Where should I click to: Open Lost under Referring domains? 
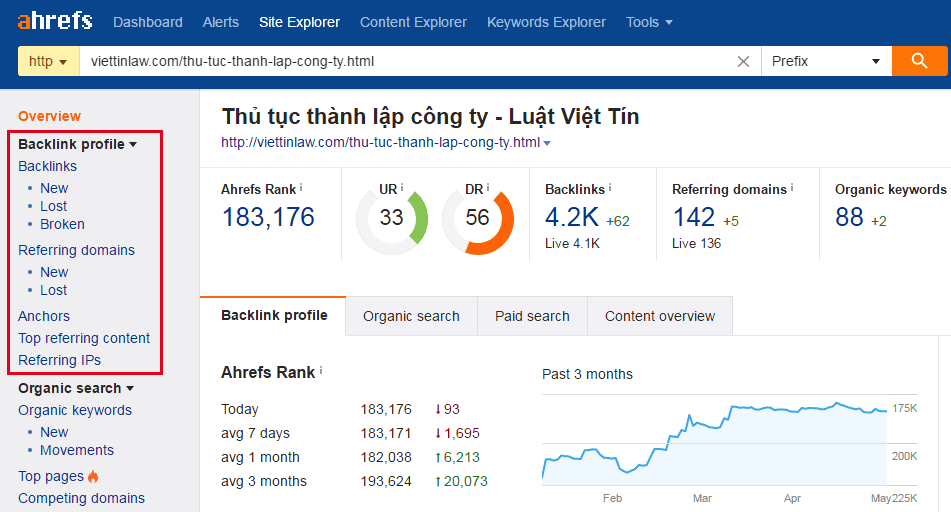pos(53,290)
